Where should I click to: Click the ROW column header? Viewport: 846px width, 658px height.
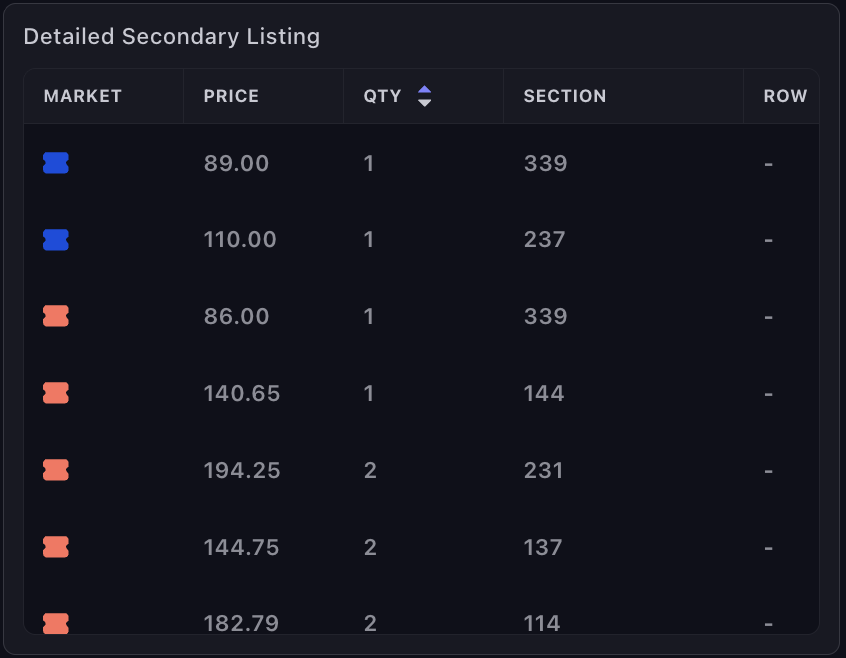[x=785, y=96]
